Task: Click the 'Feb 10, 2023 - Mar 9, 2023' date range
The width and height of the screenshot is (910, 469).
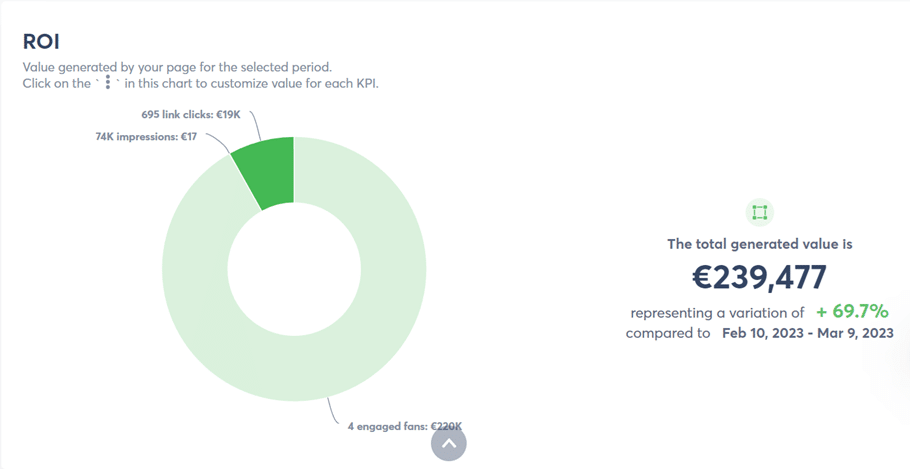Action: (808, 333)
